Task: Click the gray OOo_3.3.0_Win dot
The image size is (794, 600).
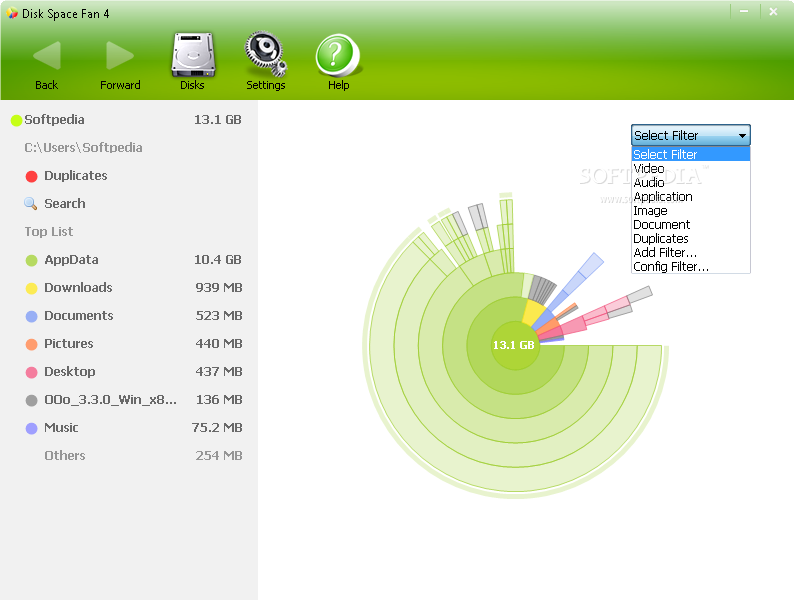Action: point(31,401)
